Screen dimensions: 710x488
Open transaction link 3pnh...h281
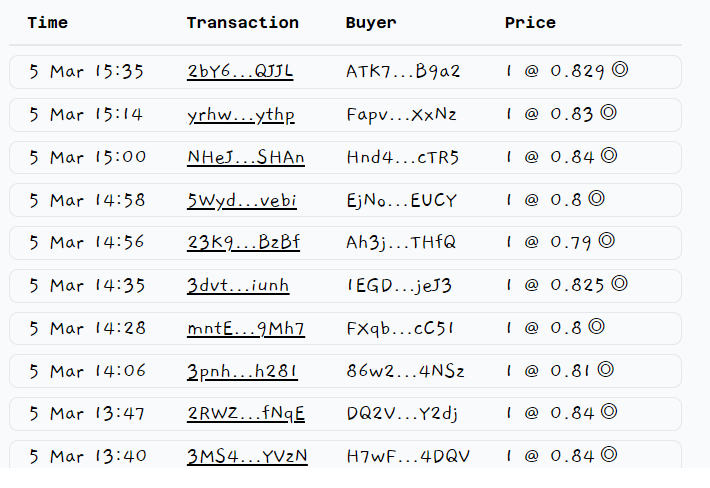tap(242, 371)
